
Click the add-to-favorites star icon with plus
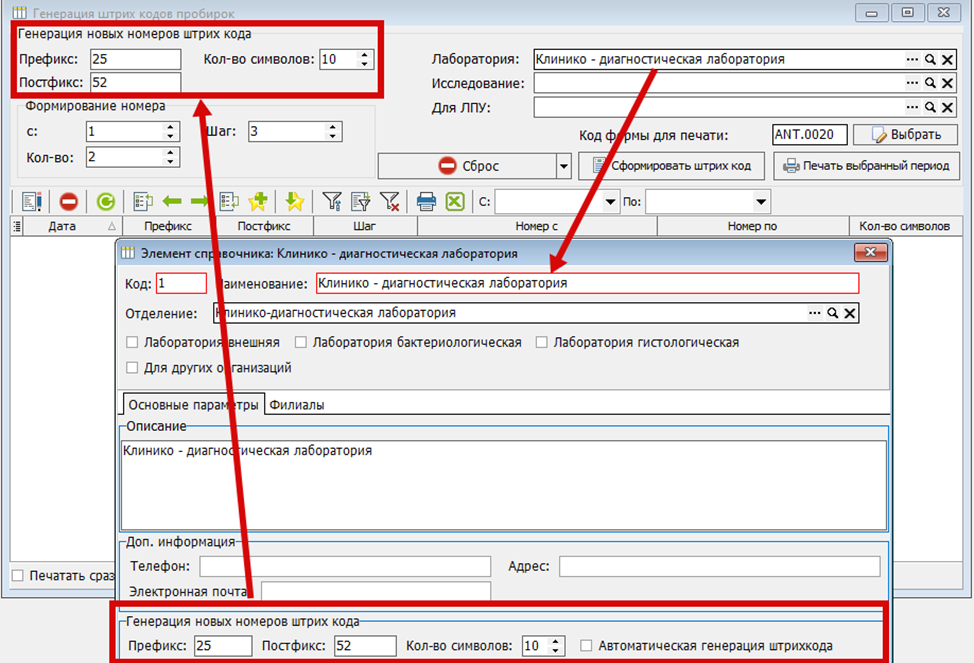point(258,201)
